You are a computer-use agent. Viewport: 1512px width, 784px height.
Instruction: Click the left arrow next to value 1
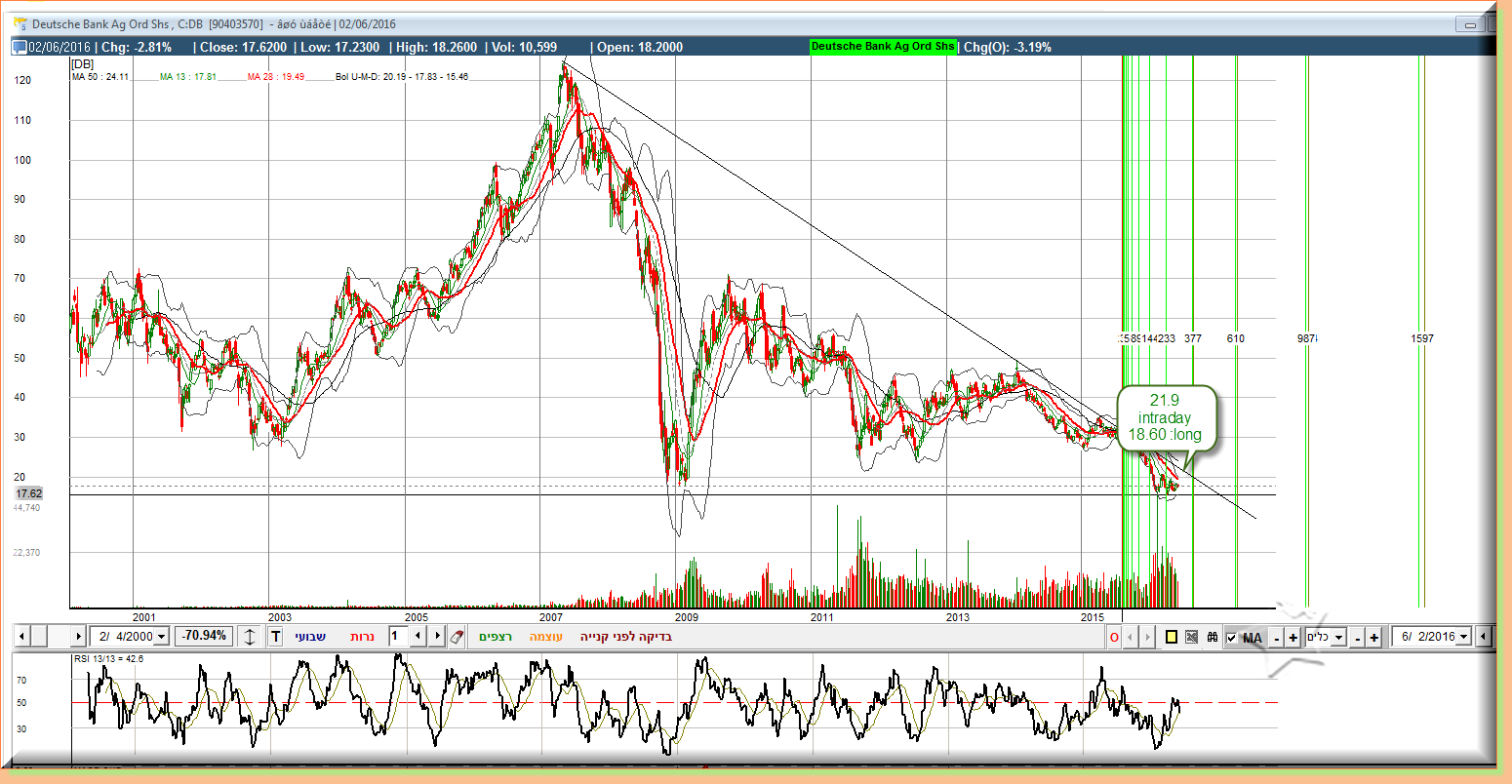tap(418, 637)
